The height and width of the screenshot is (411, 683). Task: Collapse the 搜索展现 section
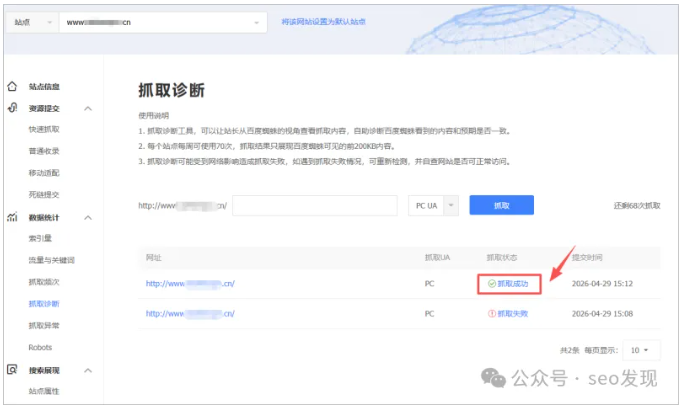pyautogui.click(x=88, y=371)
